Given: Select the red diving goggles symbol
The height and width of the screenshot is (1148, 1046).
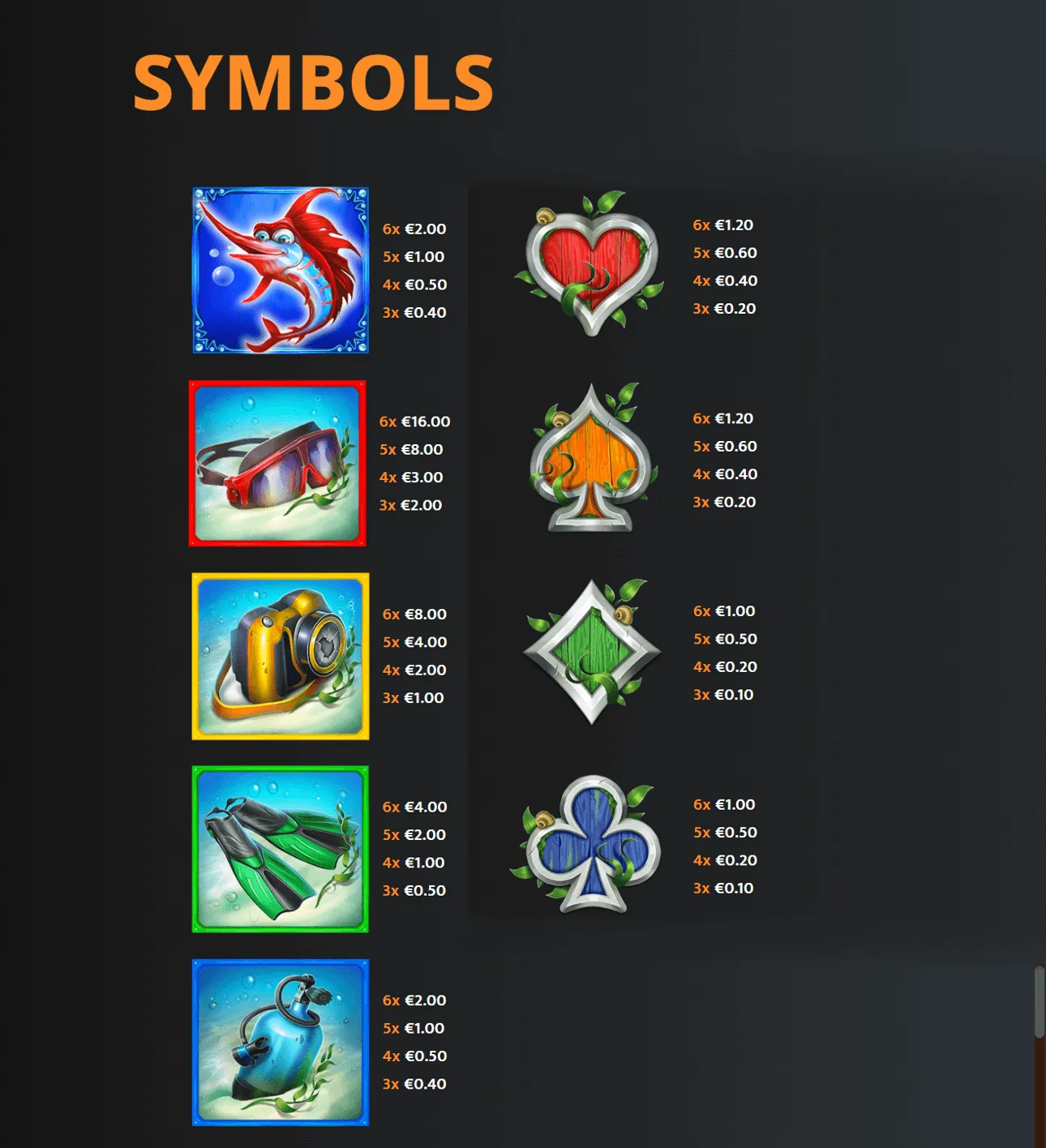Looking at the screenshot, I should (x=277, y=464).
